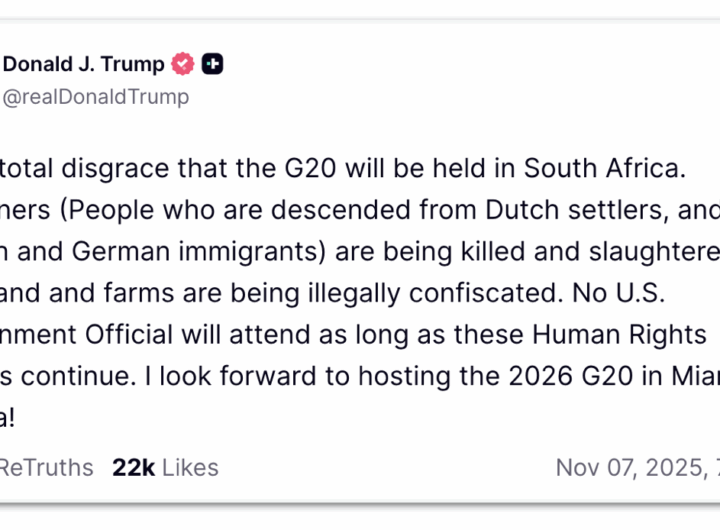Viewport: 720px width, 530px height.
Task: Click the black plus badge icon
Action: (x=212, y=65)
